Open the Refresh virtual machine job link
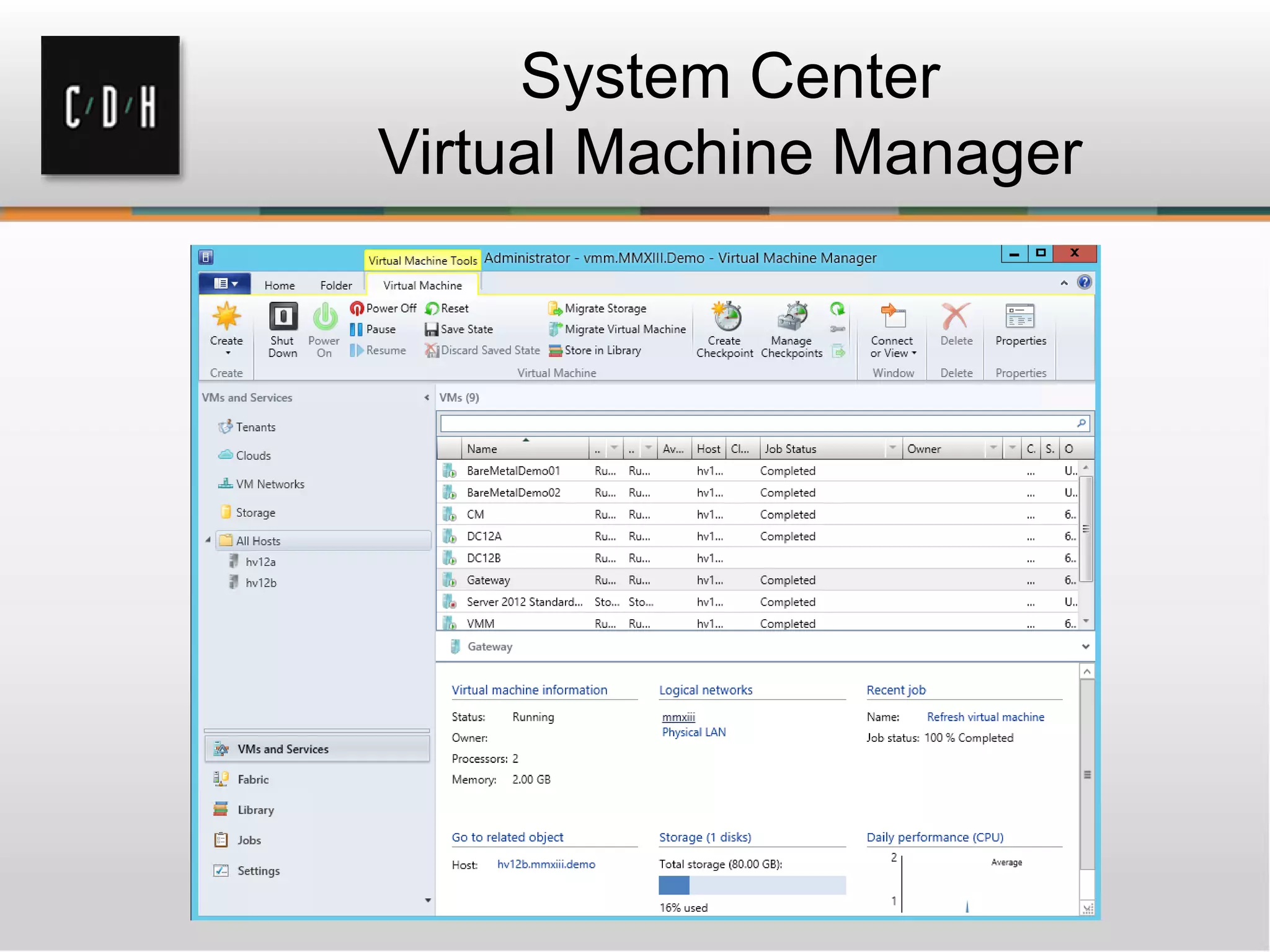Viewport: 1270px width, 952px height. click(x=985, y=717)
